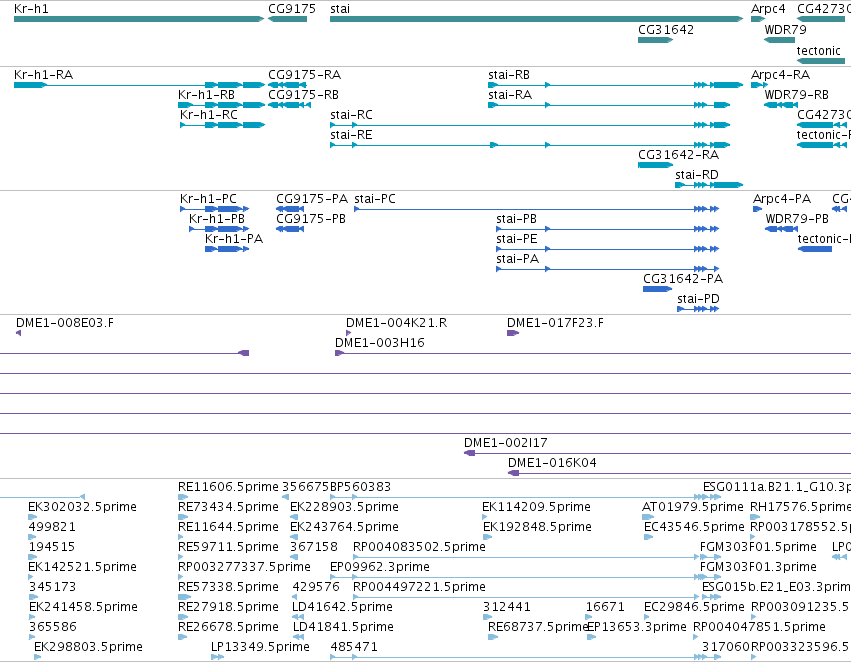Select BAC clone DME1-016K04
The width and height of the screenshot is (851, 662).
click(679, 473)
